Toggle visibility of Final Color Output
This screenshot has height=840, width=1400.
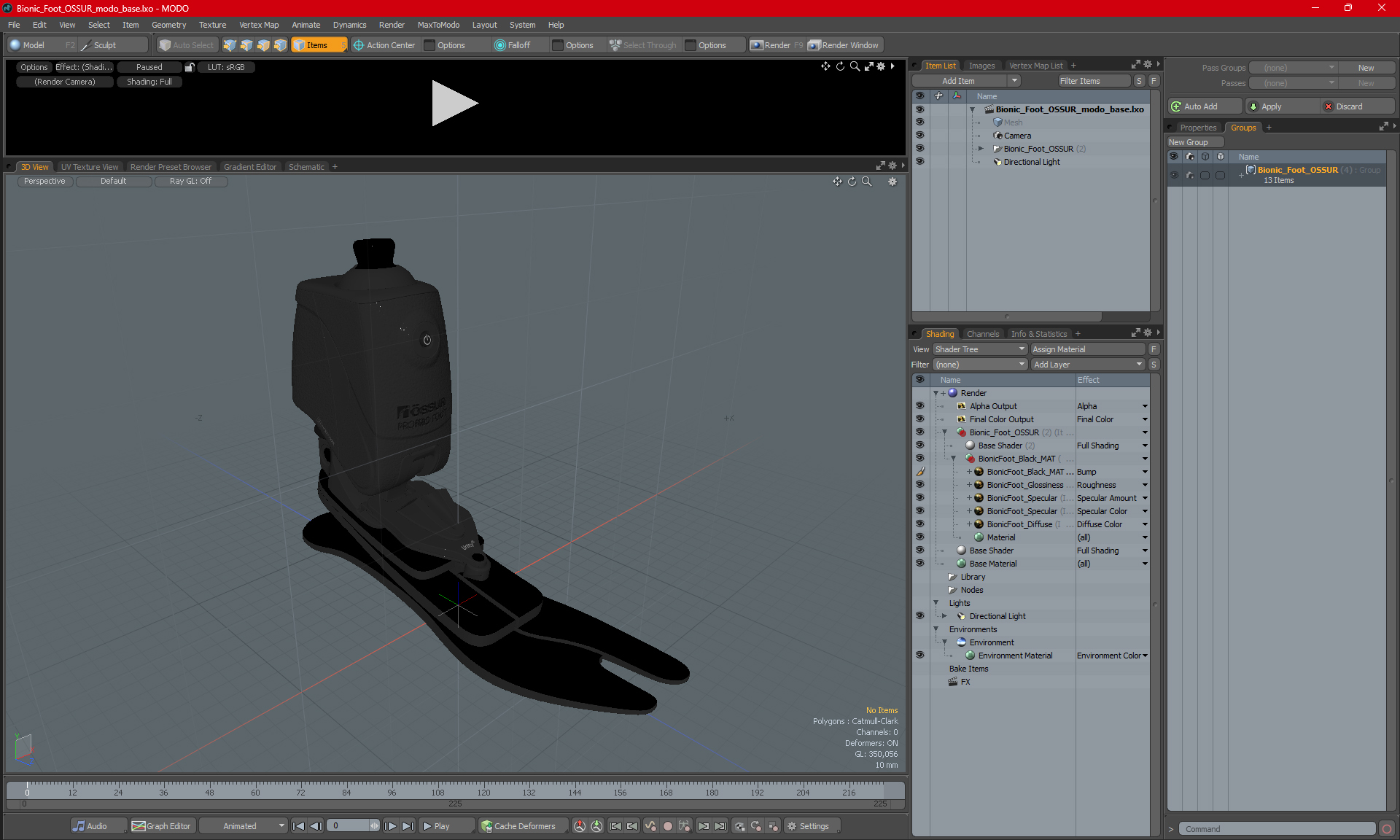[x=919, y=419]
